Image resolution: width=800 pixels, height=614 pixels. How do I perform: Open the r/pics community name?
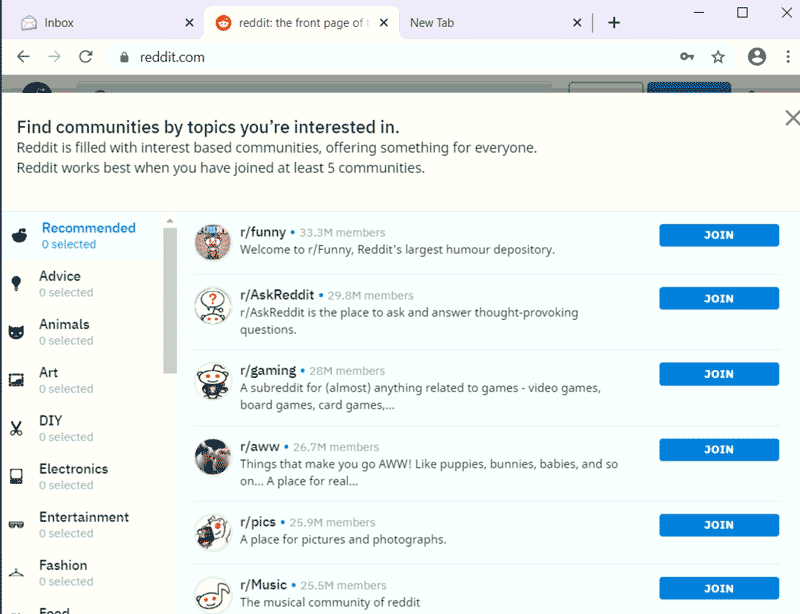[258, 522]
